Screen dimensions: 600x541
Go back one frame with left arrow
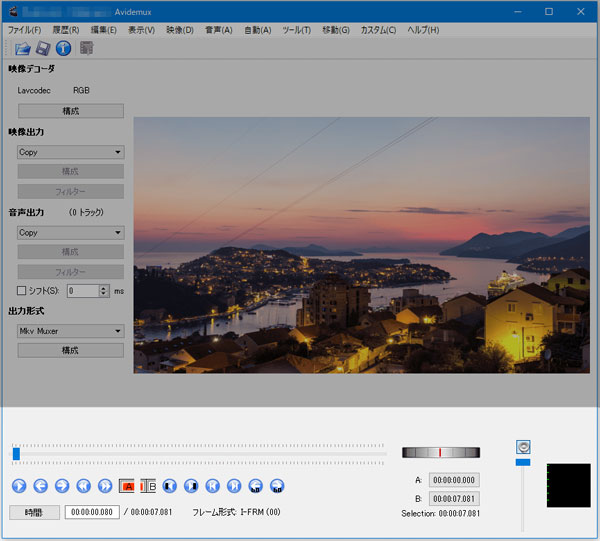pos(41,486)
